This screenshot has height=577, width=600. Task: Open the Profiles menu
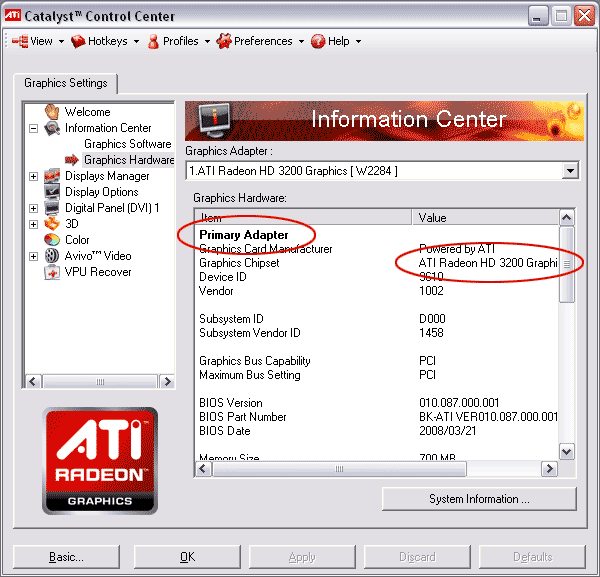(x=179, y=41)
